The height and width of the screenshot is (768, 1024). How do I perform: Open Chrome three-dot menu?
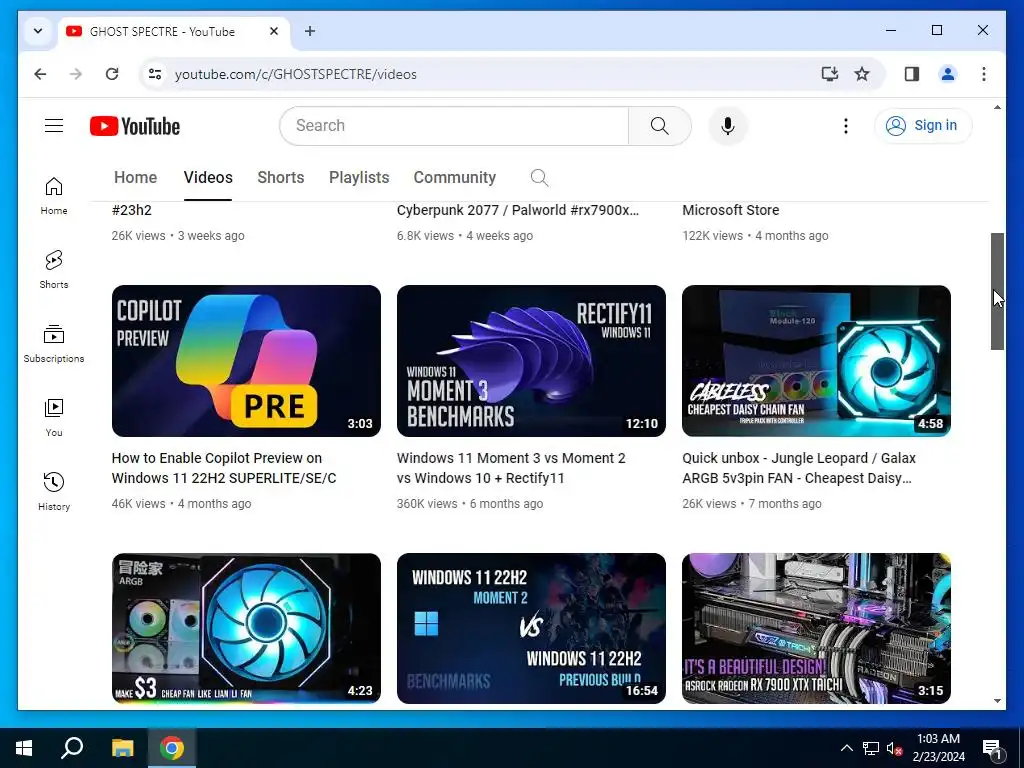984,74
